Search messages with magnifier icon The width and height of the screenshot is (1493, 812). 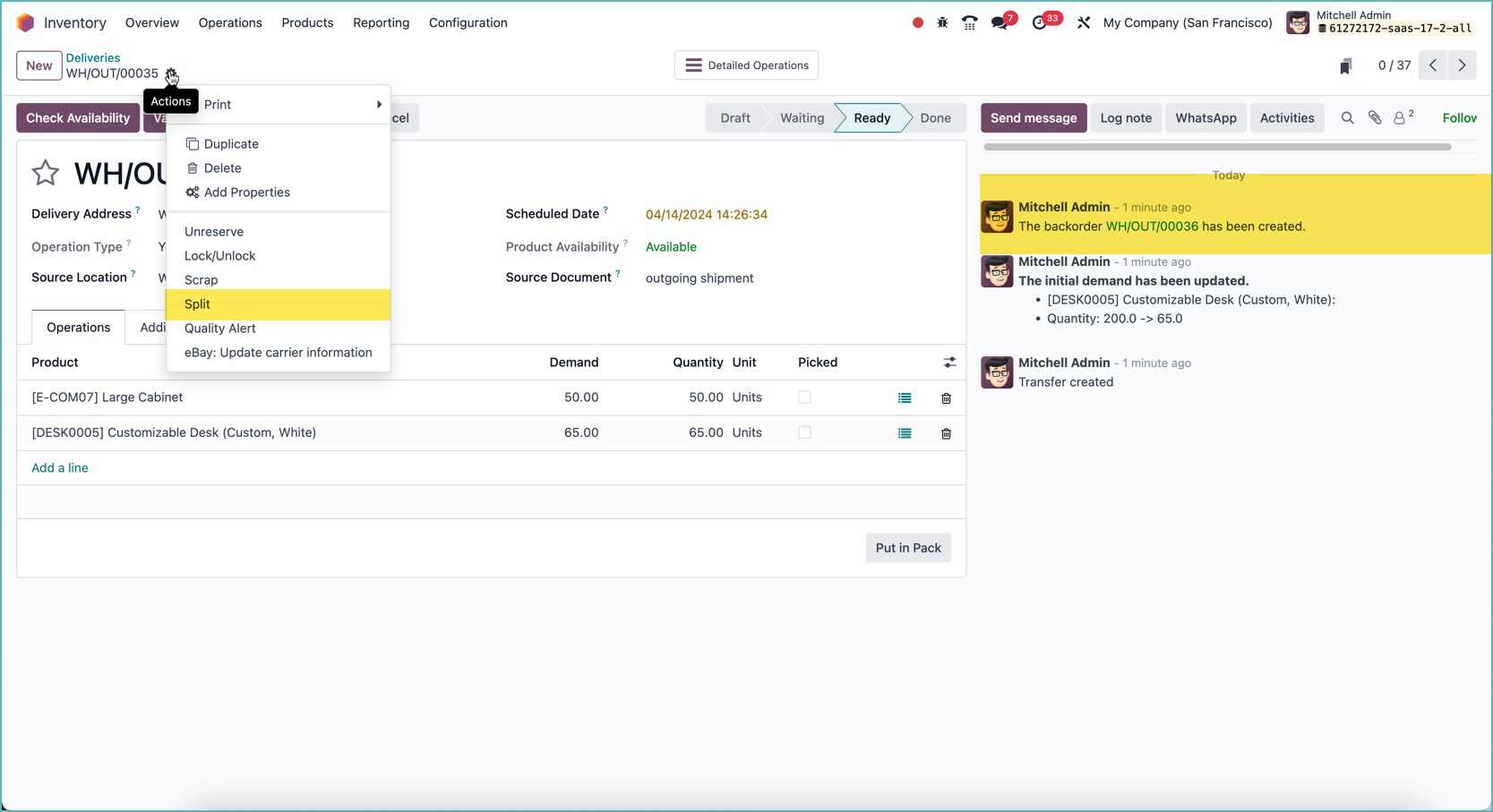tap(1347, 118)
